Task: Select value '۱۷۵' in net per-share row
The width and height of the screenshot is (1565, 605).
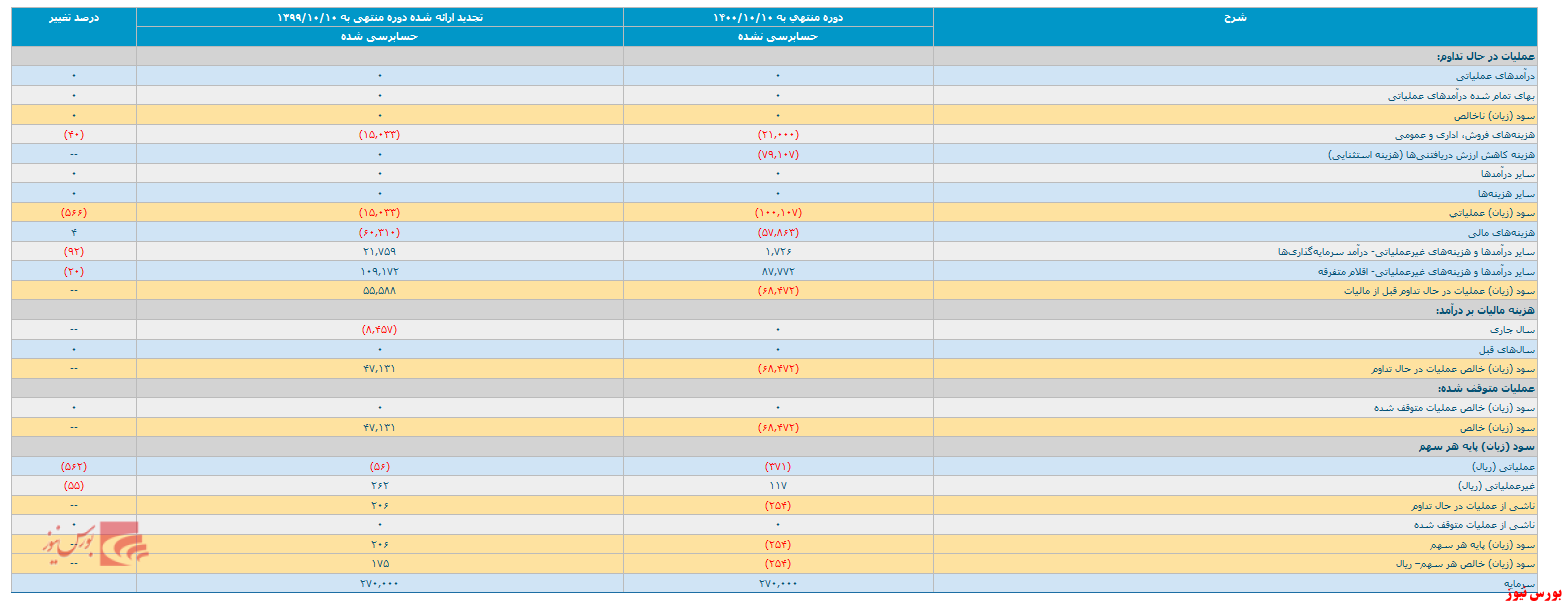Action: click(x=379, y=564)
